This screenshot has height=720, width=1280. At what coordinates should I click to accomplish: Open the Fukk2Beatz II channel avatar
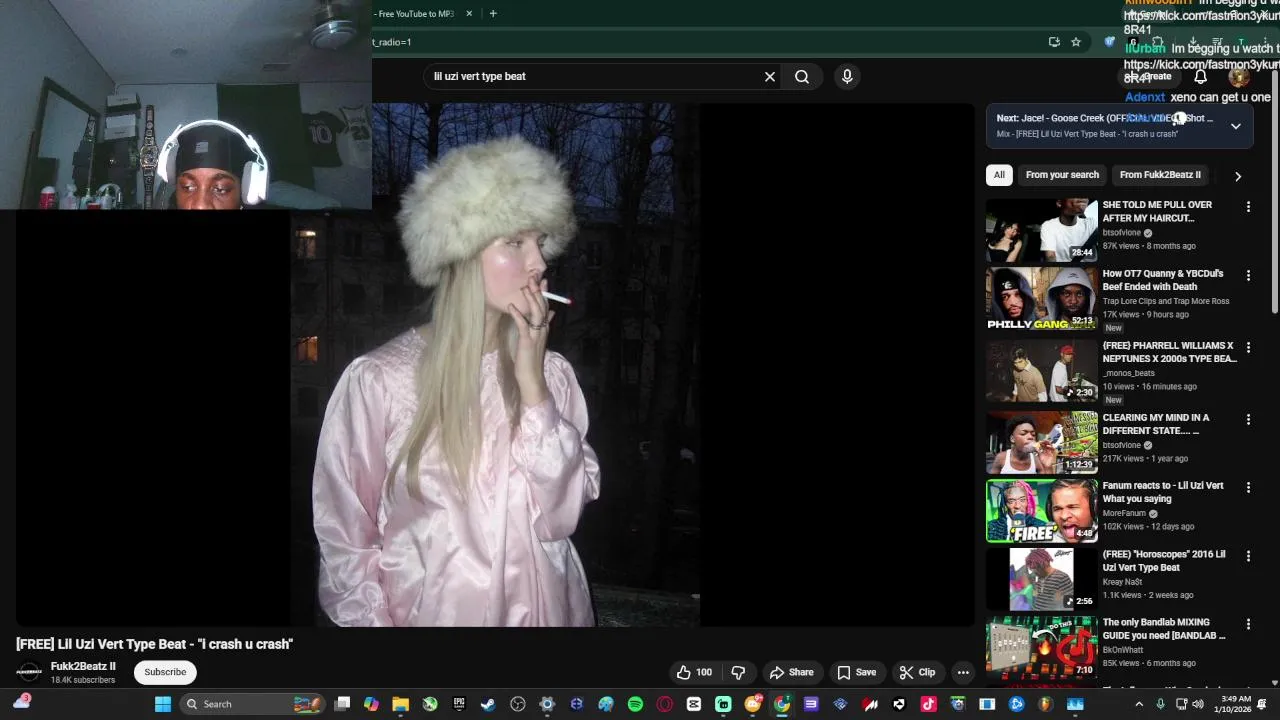pyautogui.click(x=30, y=672)
